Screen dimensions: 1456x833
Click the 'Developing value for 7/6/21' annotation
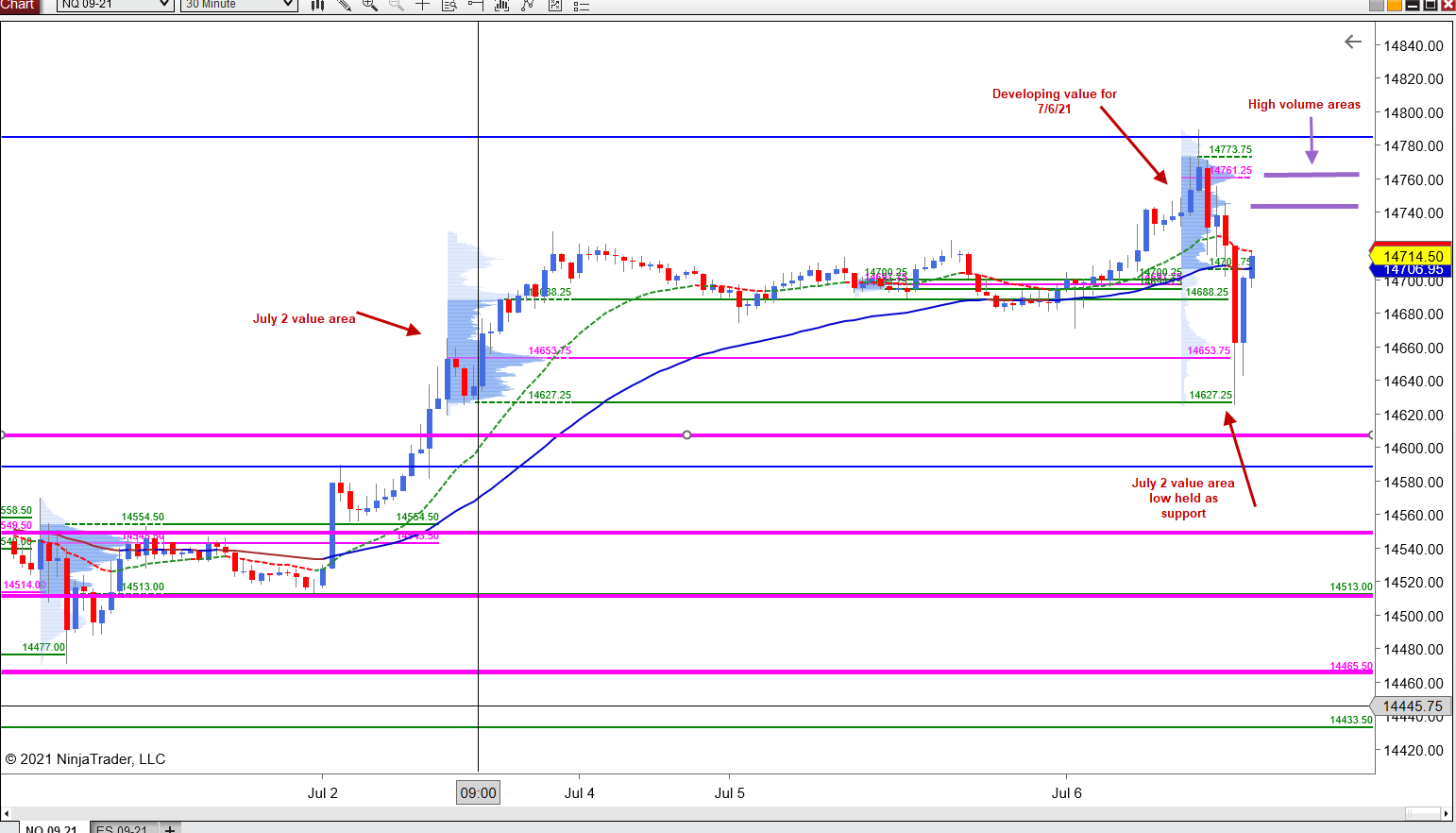click(1055, 101)
